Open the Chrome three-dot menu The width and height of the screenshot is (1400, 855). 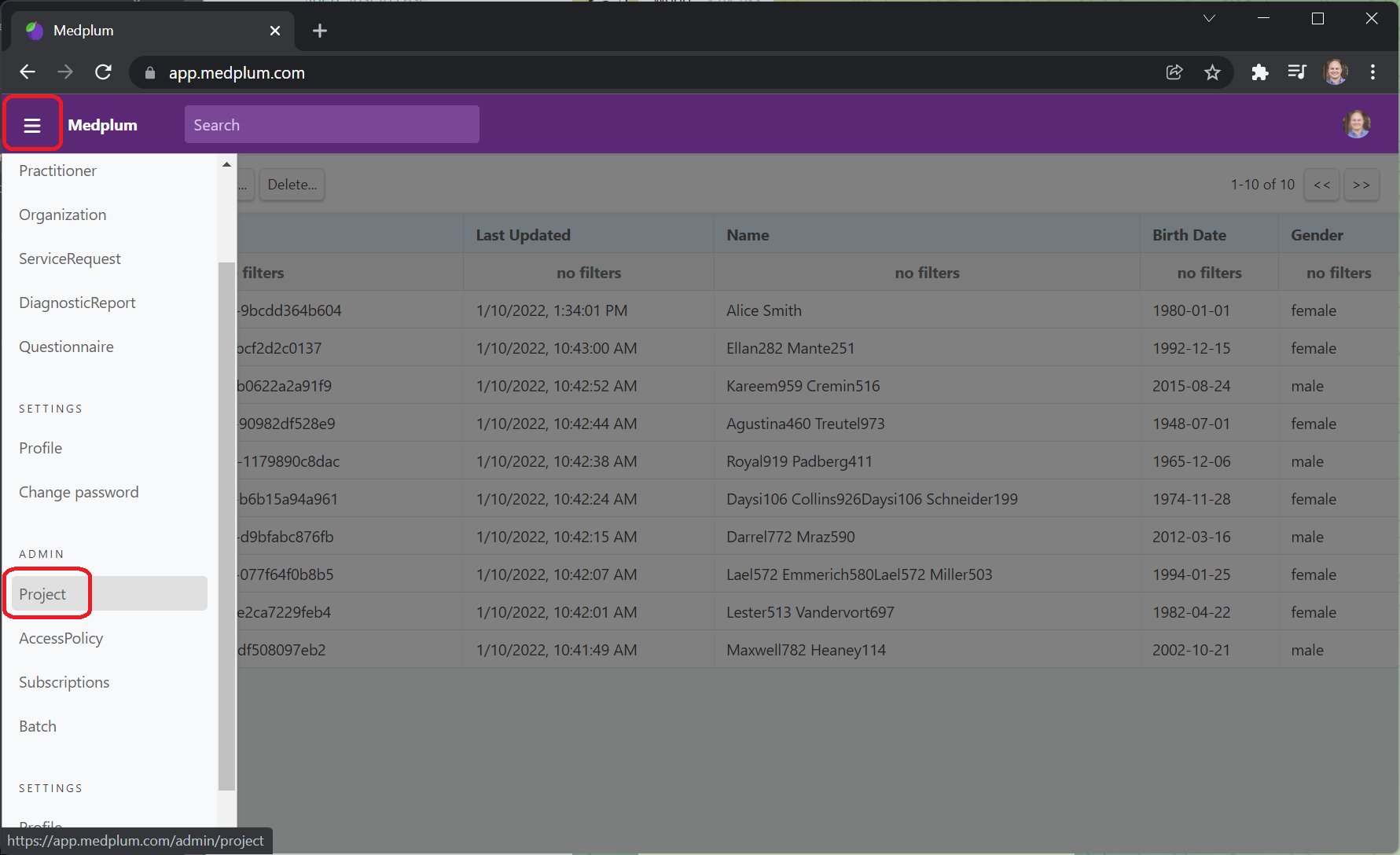pos(1372,72)
